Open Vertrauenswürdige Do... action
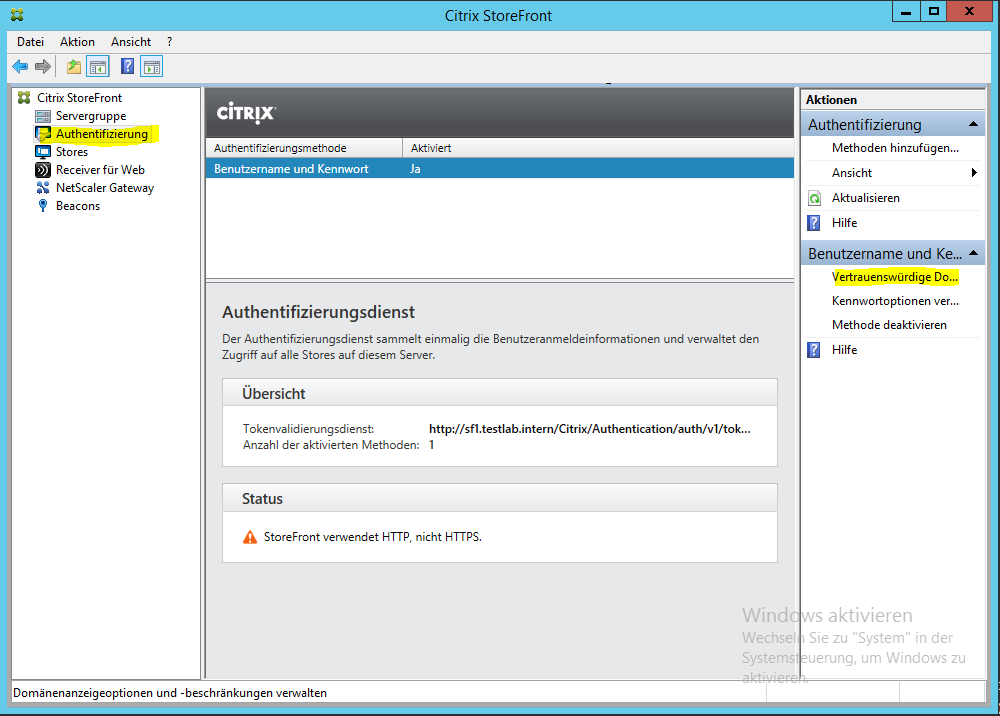 point(895,277)
